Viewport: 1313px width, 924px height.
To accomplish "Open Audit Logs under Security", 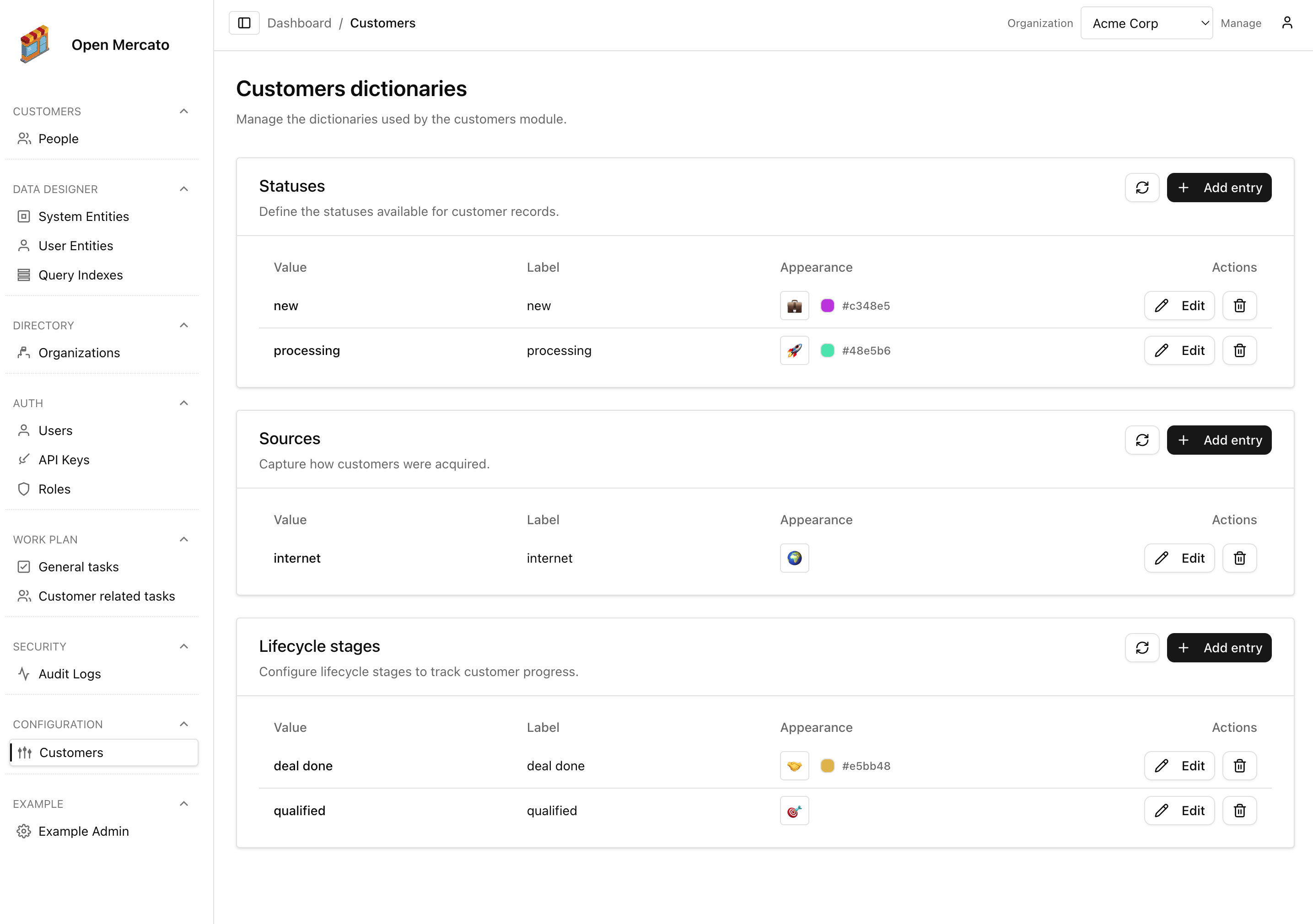I will (69, 673).
